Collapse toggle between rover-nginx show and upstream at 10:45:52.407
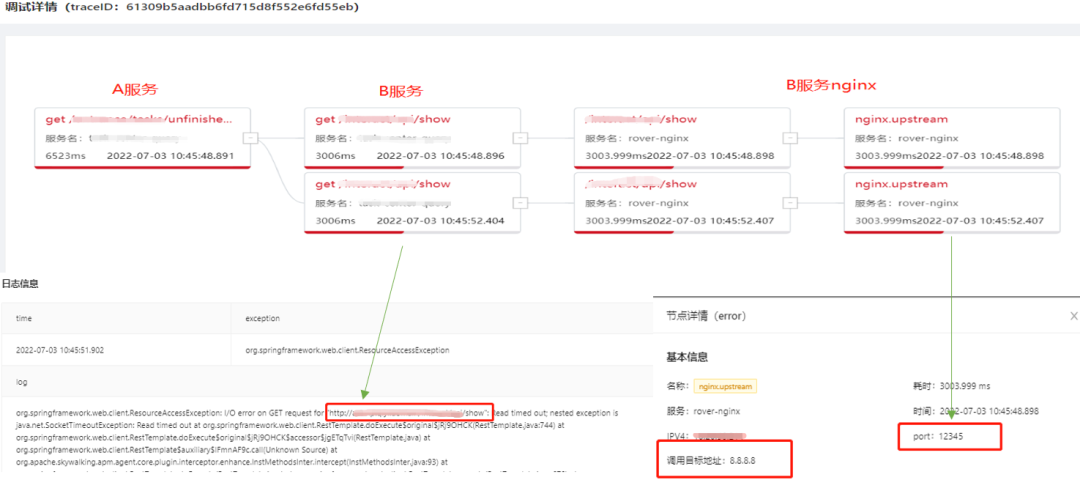The image size is (1080, 480). click(x=791, y=202)
